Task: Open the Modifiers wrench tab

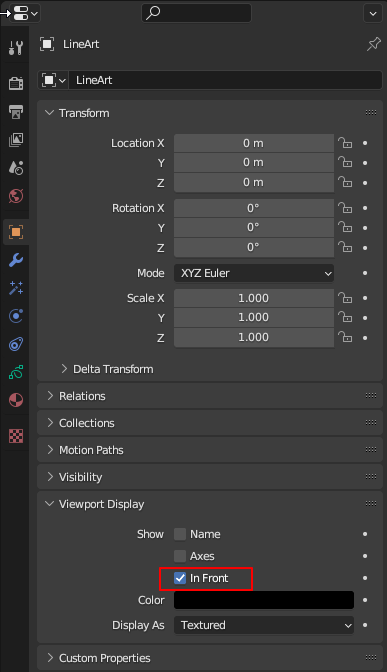Action: coord(16,260)
